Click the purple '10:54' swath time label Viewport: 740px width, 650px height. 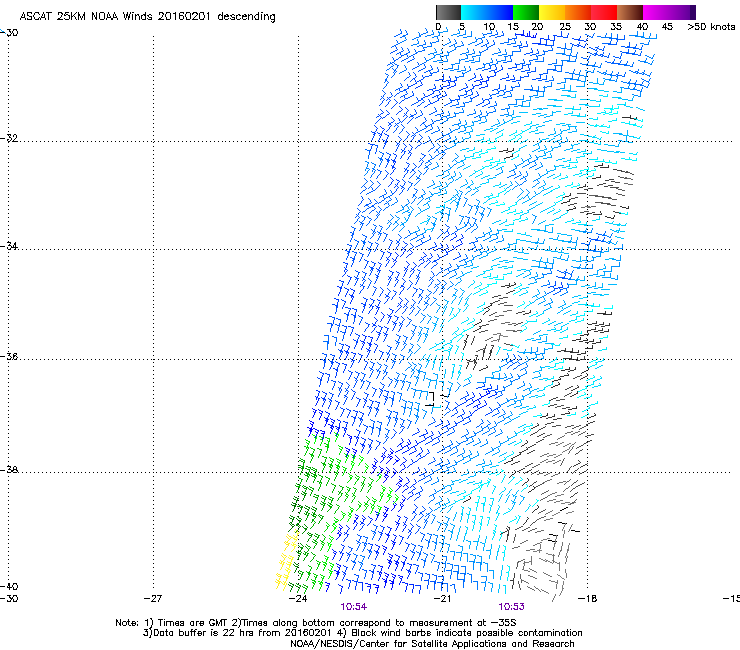click(353, 607)
